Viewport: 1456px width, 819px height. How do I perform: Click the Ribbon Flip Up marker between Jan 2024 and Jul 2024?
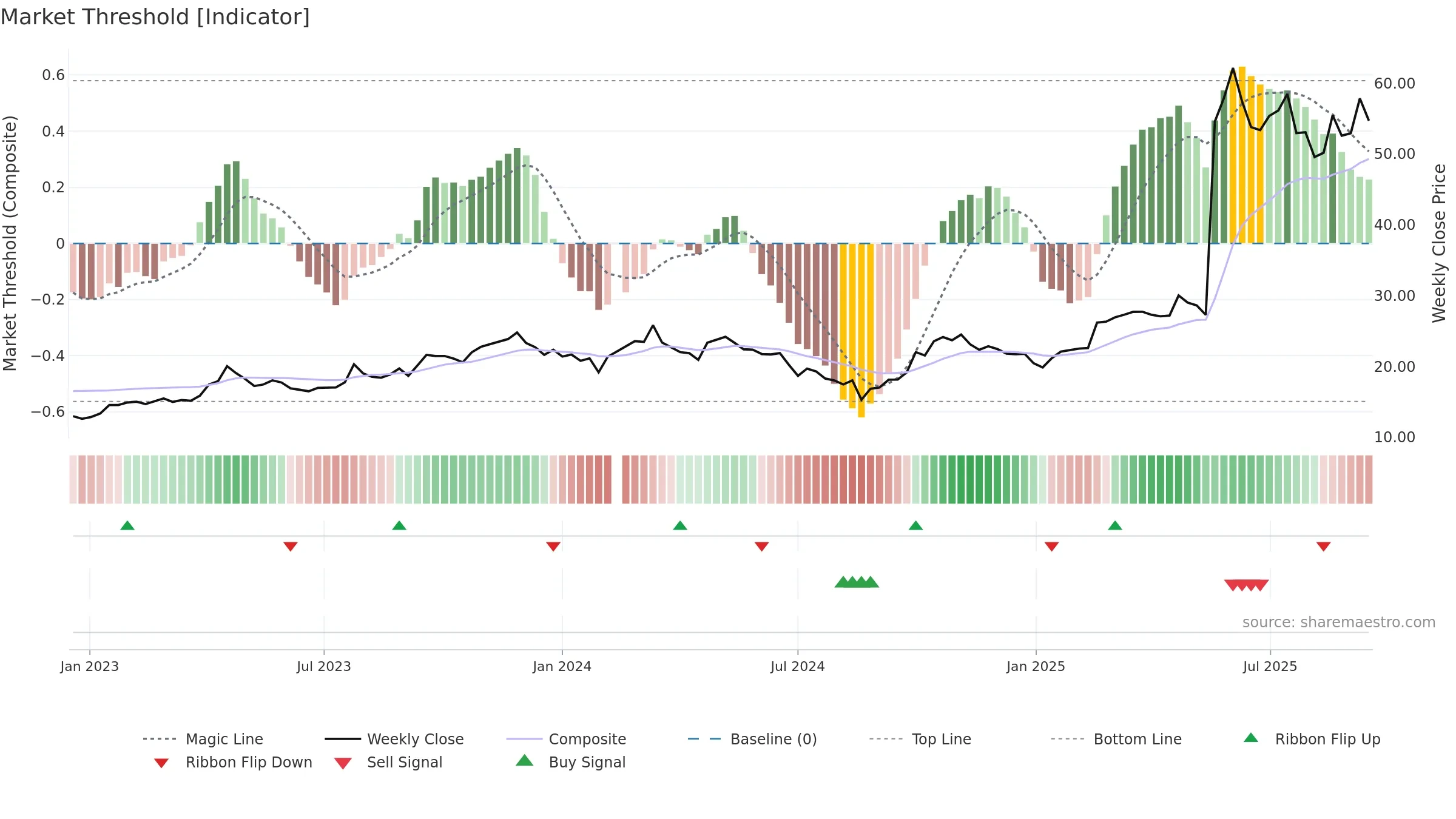680,525
